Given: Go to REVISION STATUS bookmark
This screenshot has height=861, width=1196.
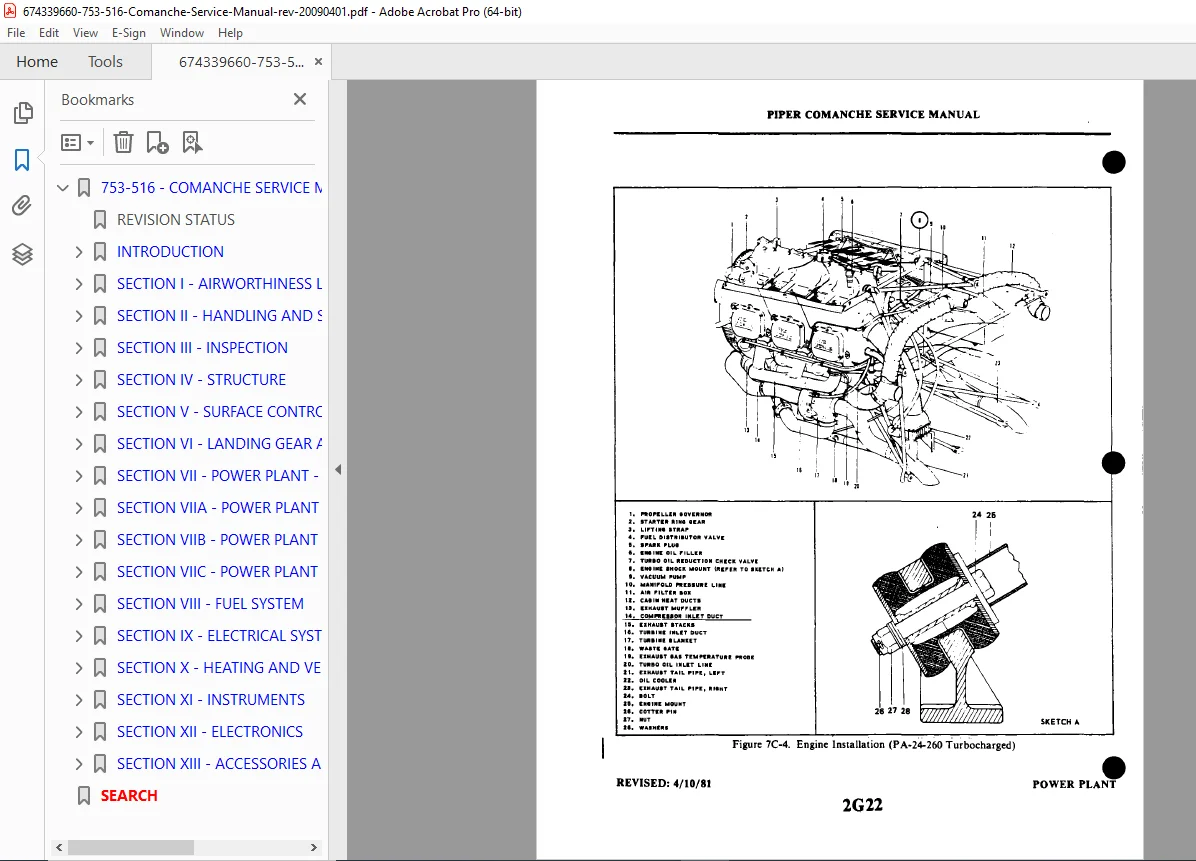Looking at the screenshot, I should coord(175,220).
